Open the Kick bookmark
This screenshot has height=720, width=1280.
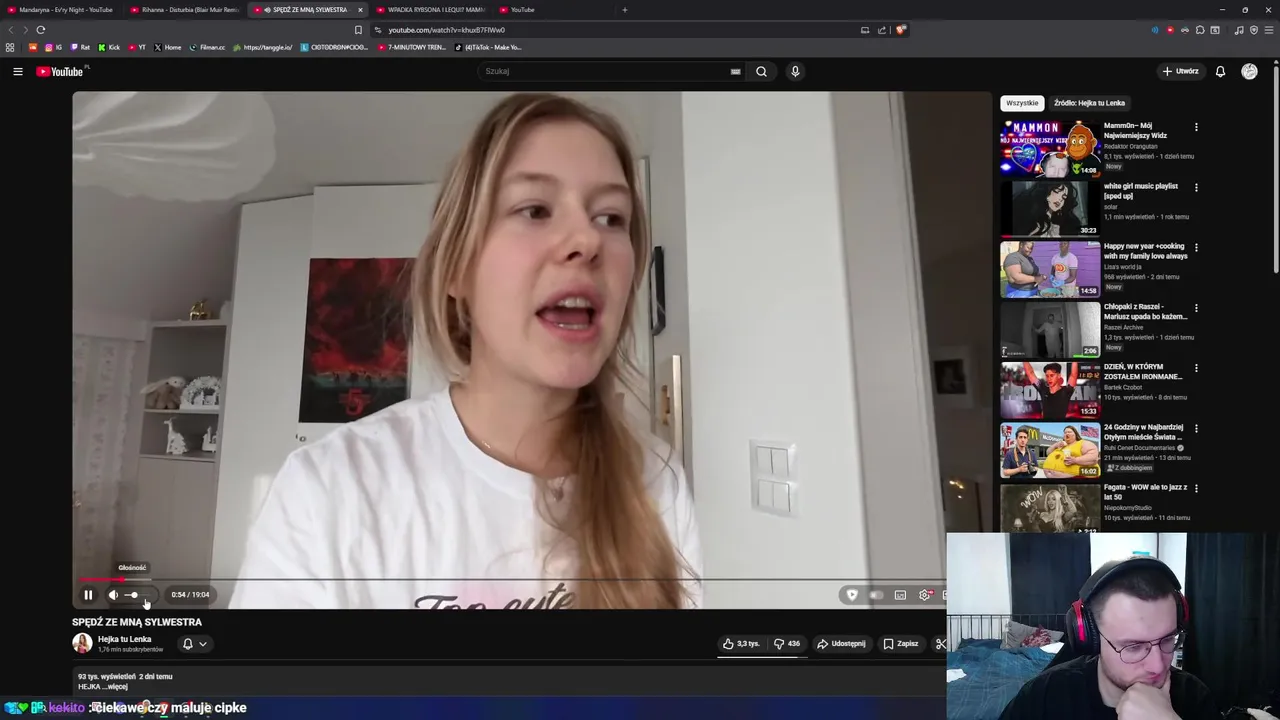(109, 47)
